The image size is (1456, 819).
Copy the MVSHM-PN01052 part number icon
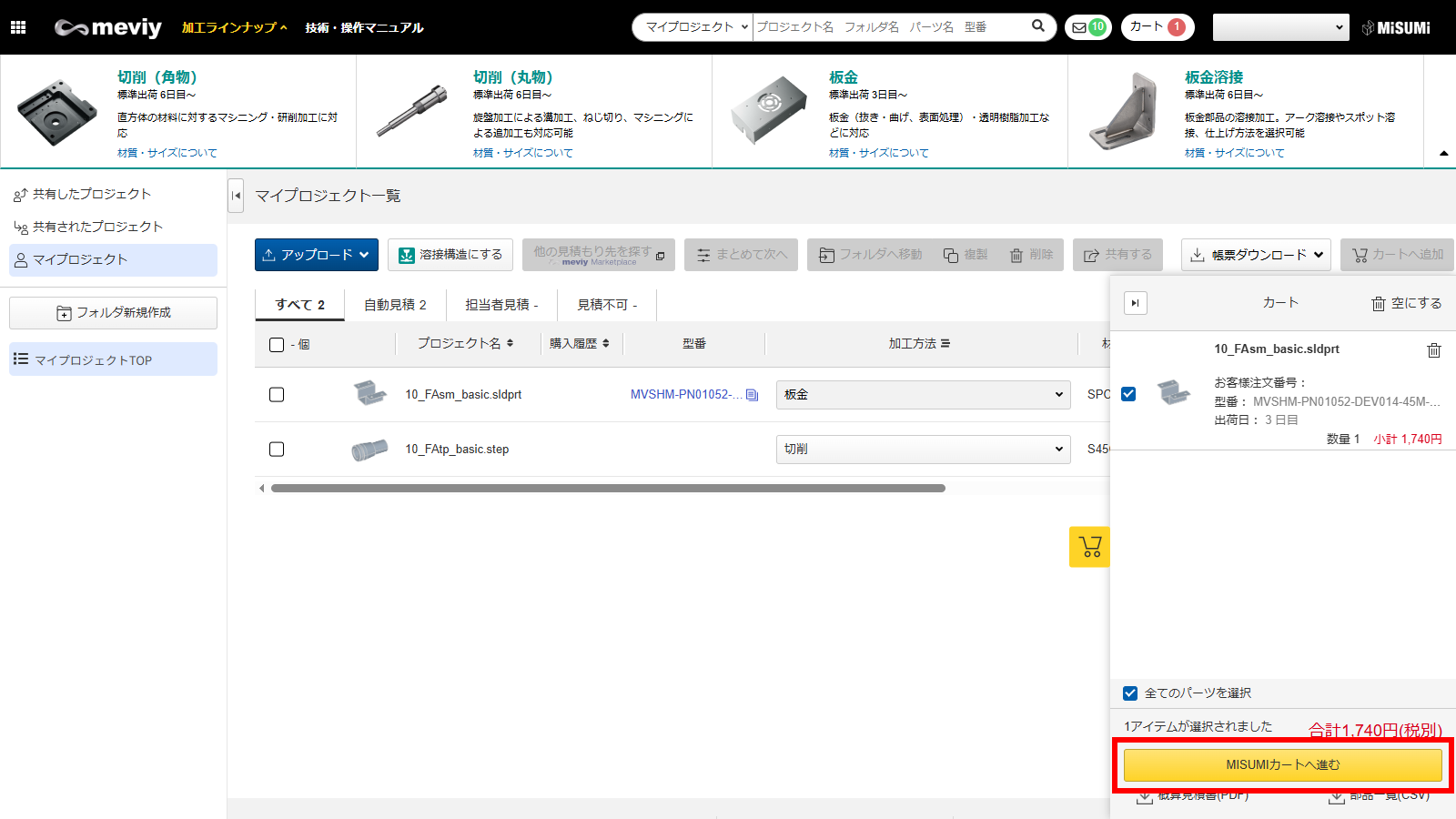[x=752, y=395]
